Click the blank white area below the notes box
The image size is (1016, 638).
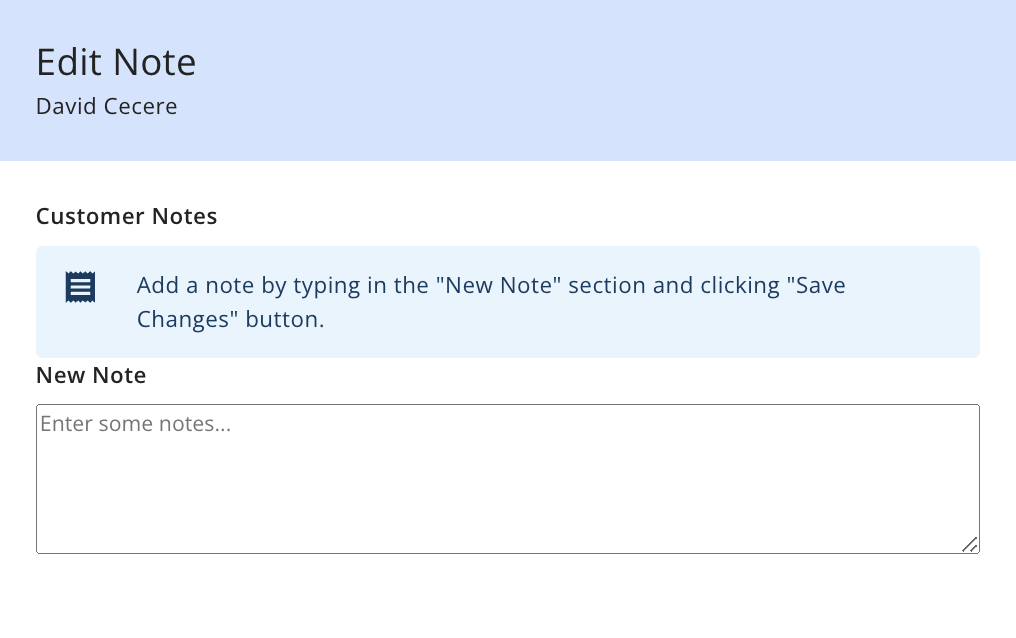pyautogui.click(x=508, y=596)
